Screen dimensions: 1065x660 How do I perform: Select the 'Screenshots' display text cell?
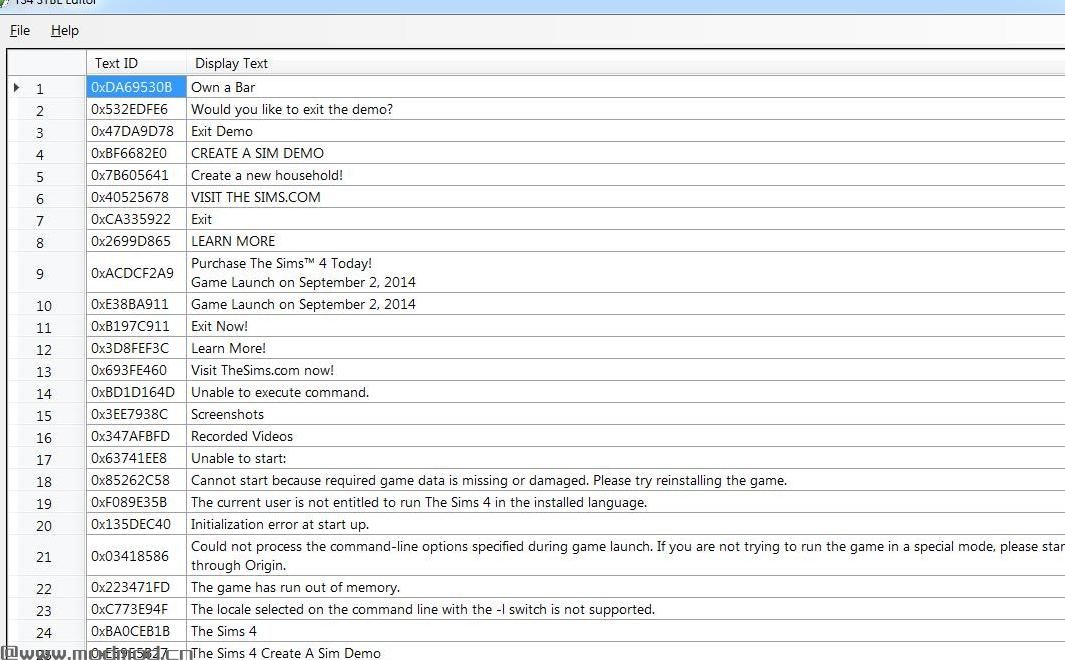click(227, 414)
